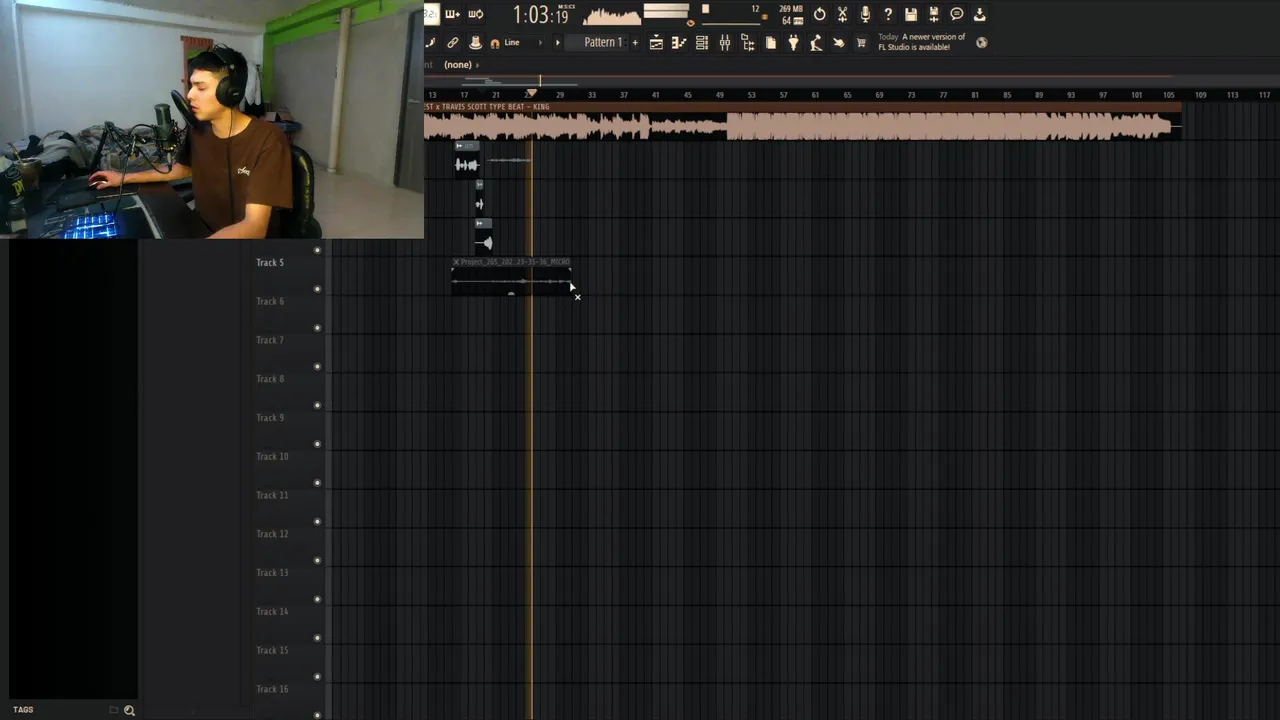View mixer faders icon
1280x720 pixels.
coord(725,42)
